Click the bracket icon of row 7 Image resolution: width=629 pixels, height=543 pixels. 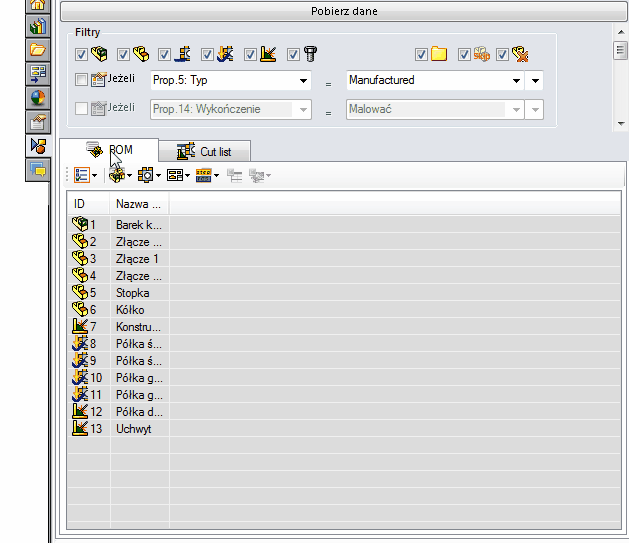point(80,326)
